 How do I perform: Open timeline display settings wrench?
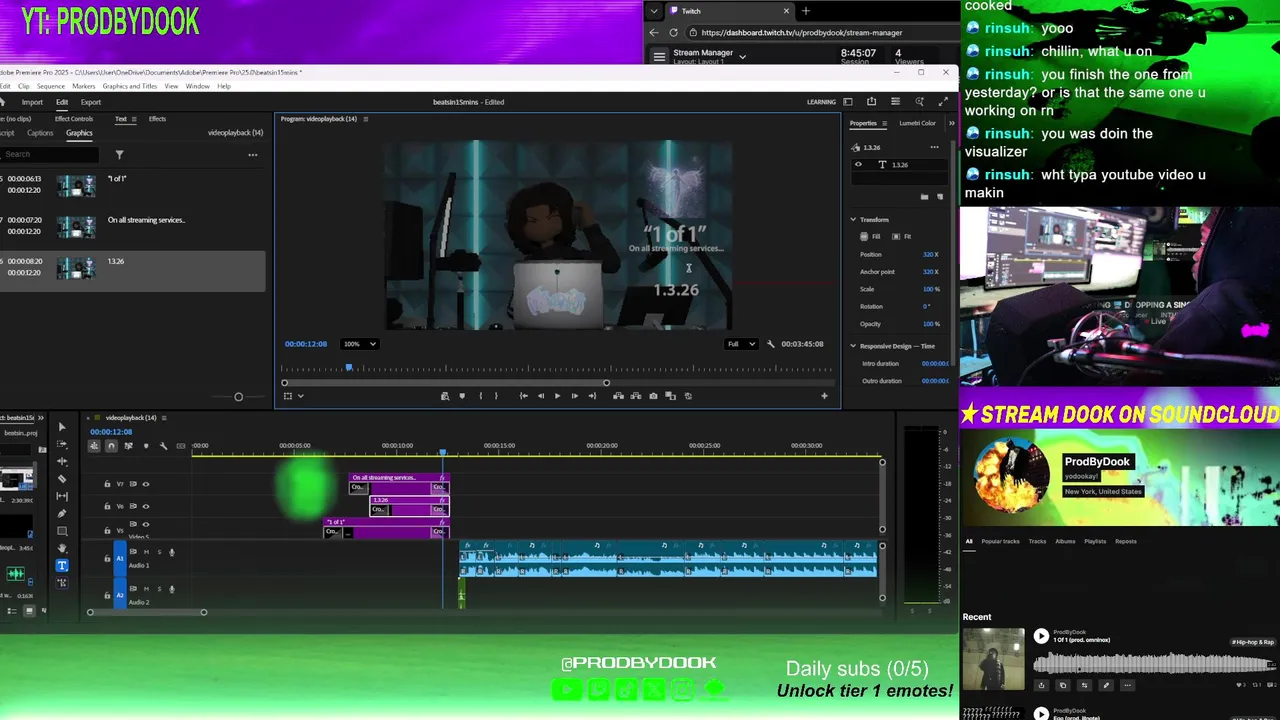pyautogui.click(x=163, y=446)
